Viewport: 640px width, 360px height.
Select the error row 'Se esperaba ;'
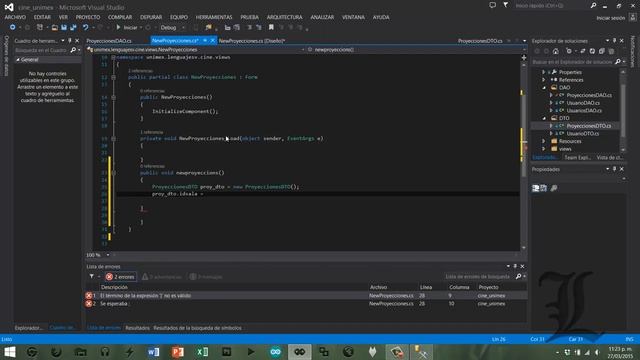click(305, 304)
